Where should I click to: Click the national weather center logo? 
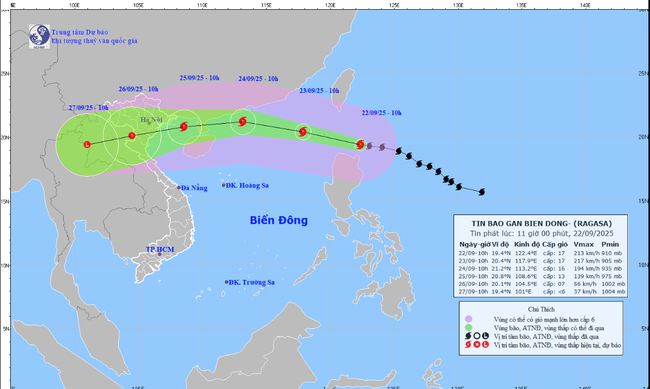tap(39, 36)
